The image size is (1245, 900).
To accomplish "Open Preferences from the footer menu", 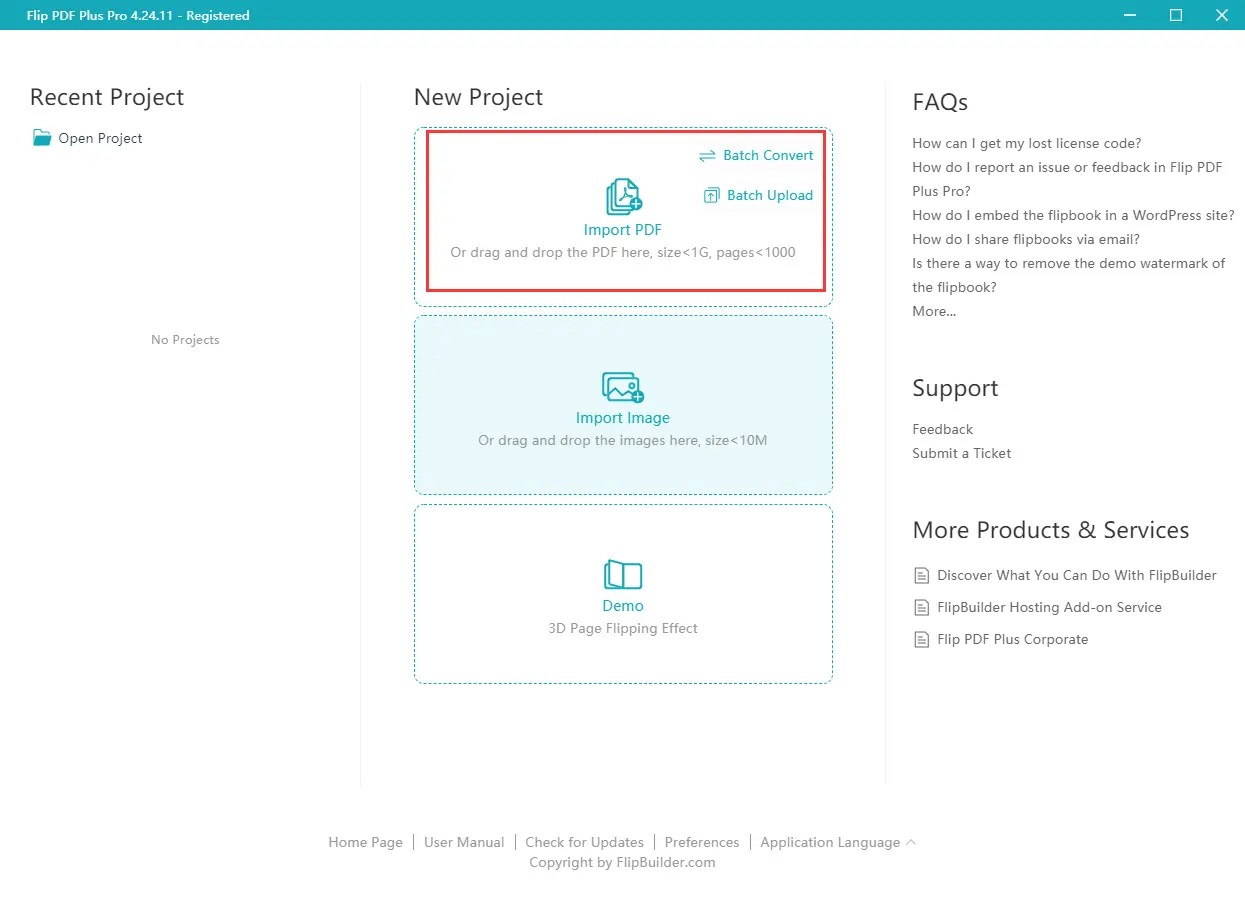I will 701,842.
